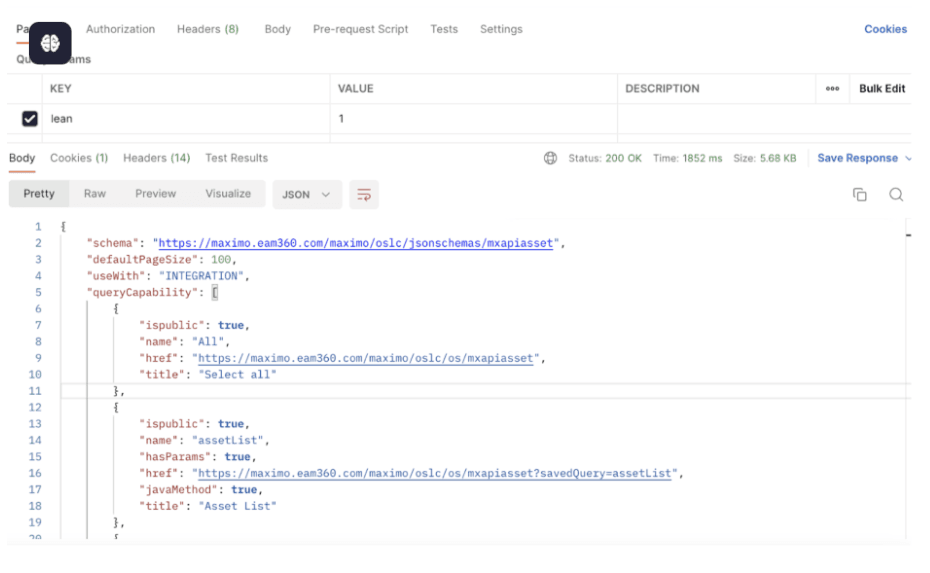Click the brain logo icon
This screenshot has width=930, height=573.
tap(50, 43)
